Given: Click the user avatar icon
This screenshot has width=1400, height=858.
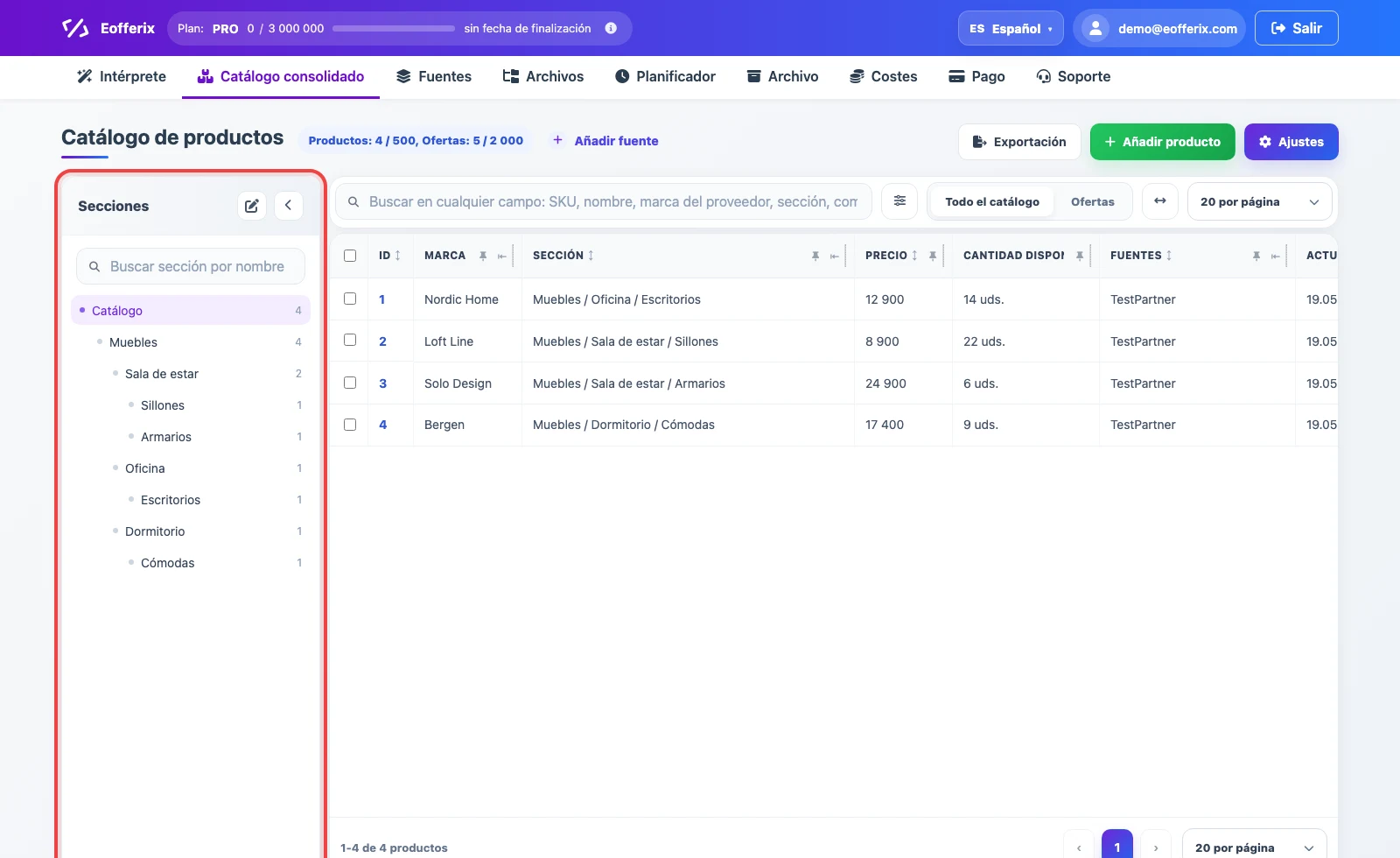Looking at the screenshot, I should point(1095,28).
